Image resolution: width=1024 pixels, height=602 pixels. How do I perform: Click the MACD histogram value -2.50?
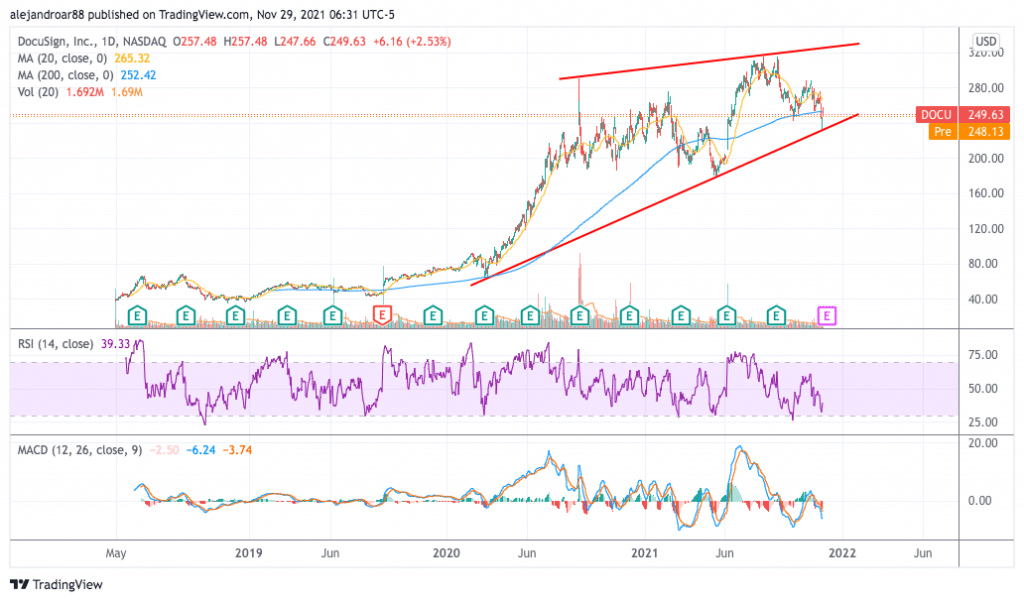(164, 450)
